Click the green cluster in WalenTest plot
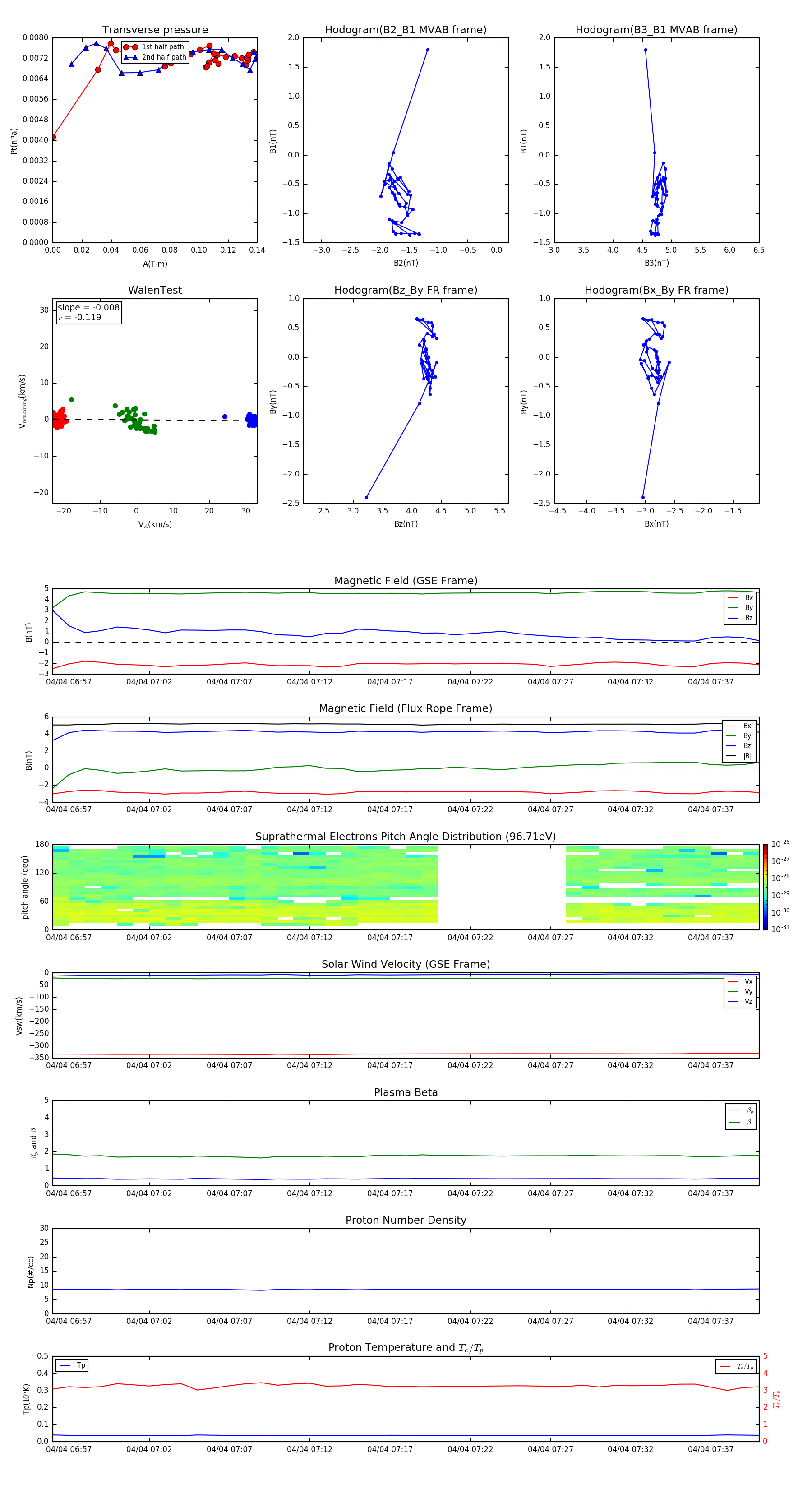This screenshot has width=812, height=1489. (x=136, y=419)
